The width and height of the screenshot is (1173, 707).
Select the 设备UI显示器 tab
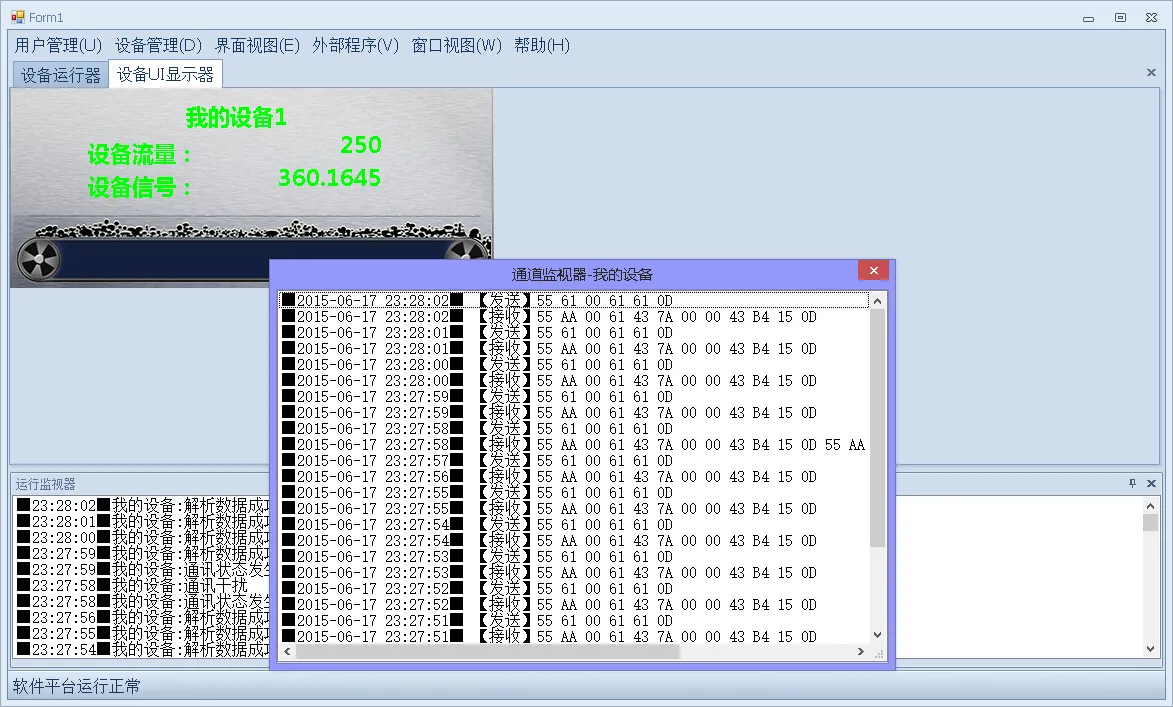tap(165, 75)
